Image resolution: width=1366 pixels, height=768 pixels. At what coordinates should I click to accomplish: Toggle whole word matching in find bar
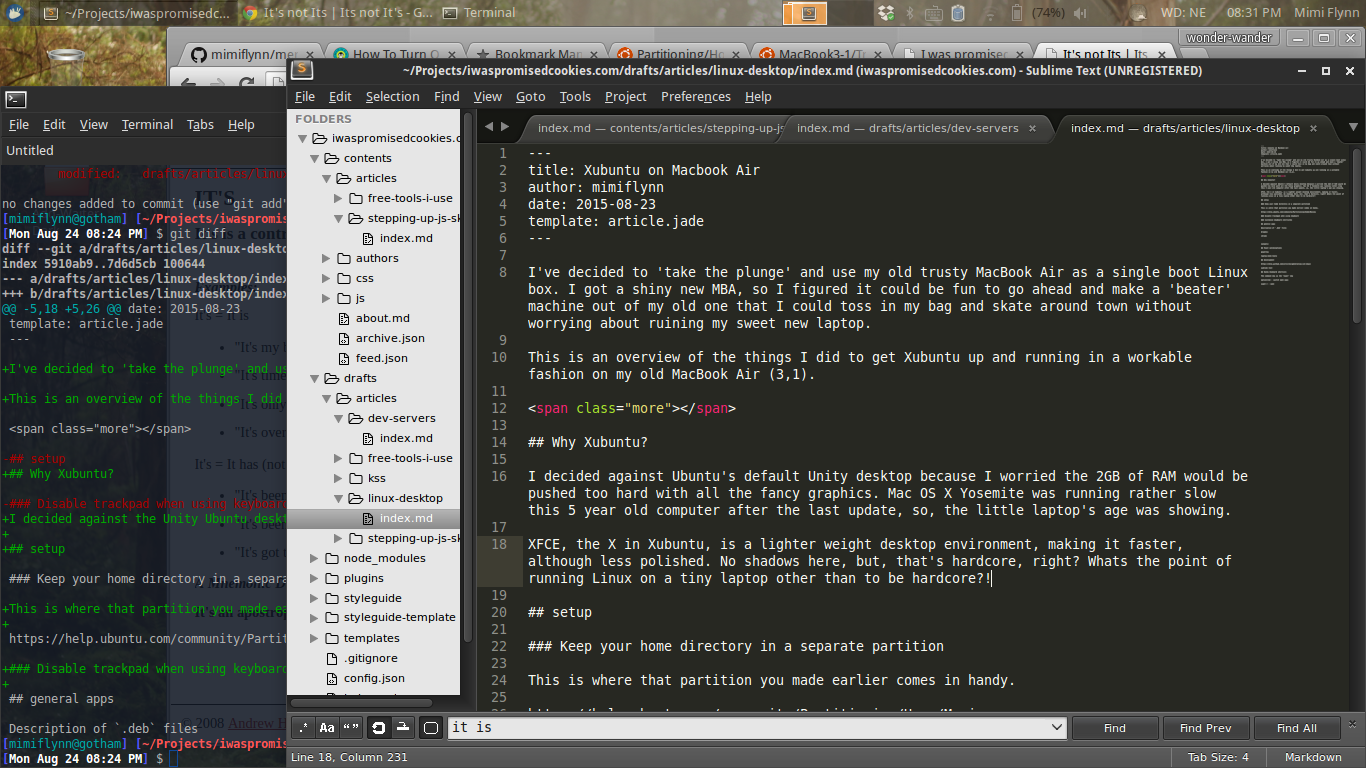click(352, 728)
